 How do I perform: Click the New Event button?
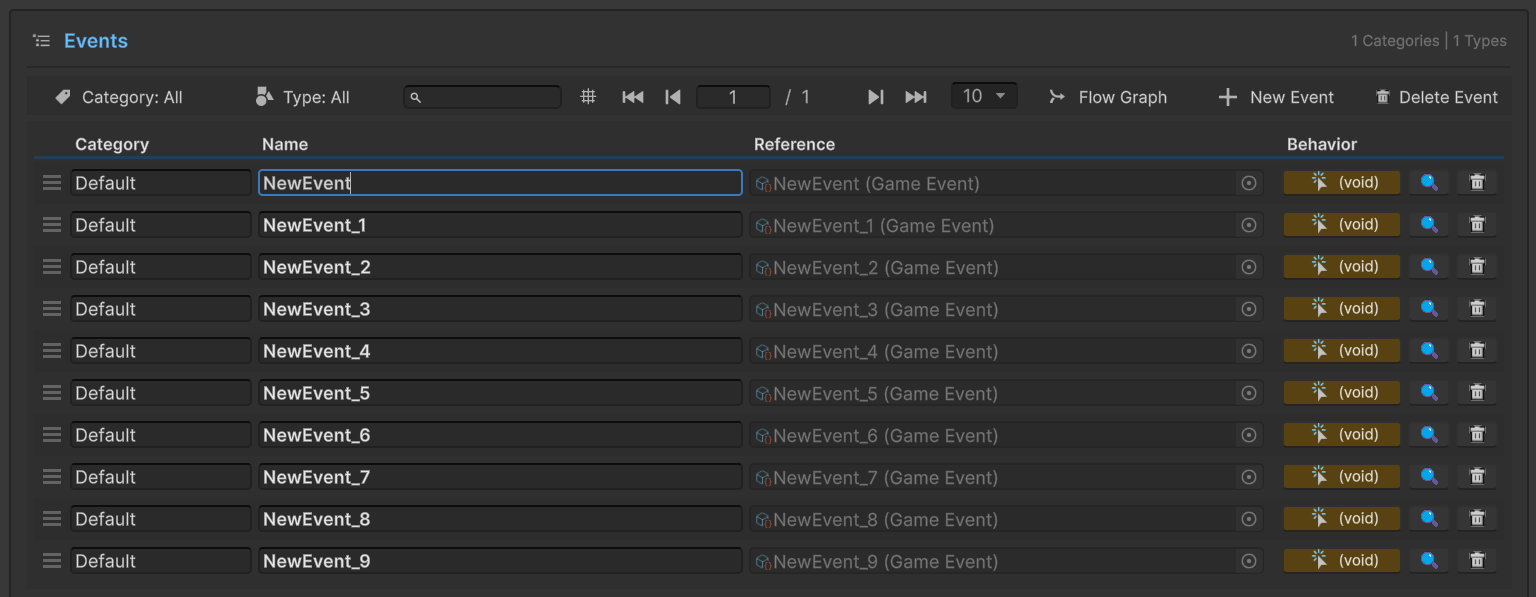(x=1276, y=97)
